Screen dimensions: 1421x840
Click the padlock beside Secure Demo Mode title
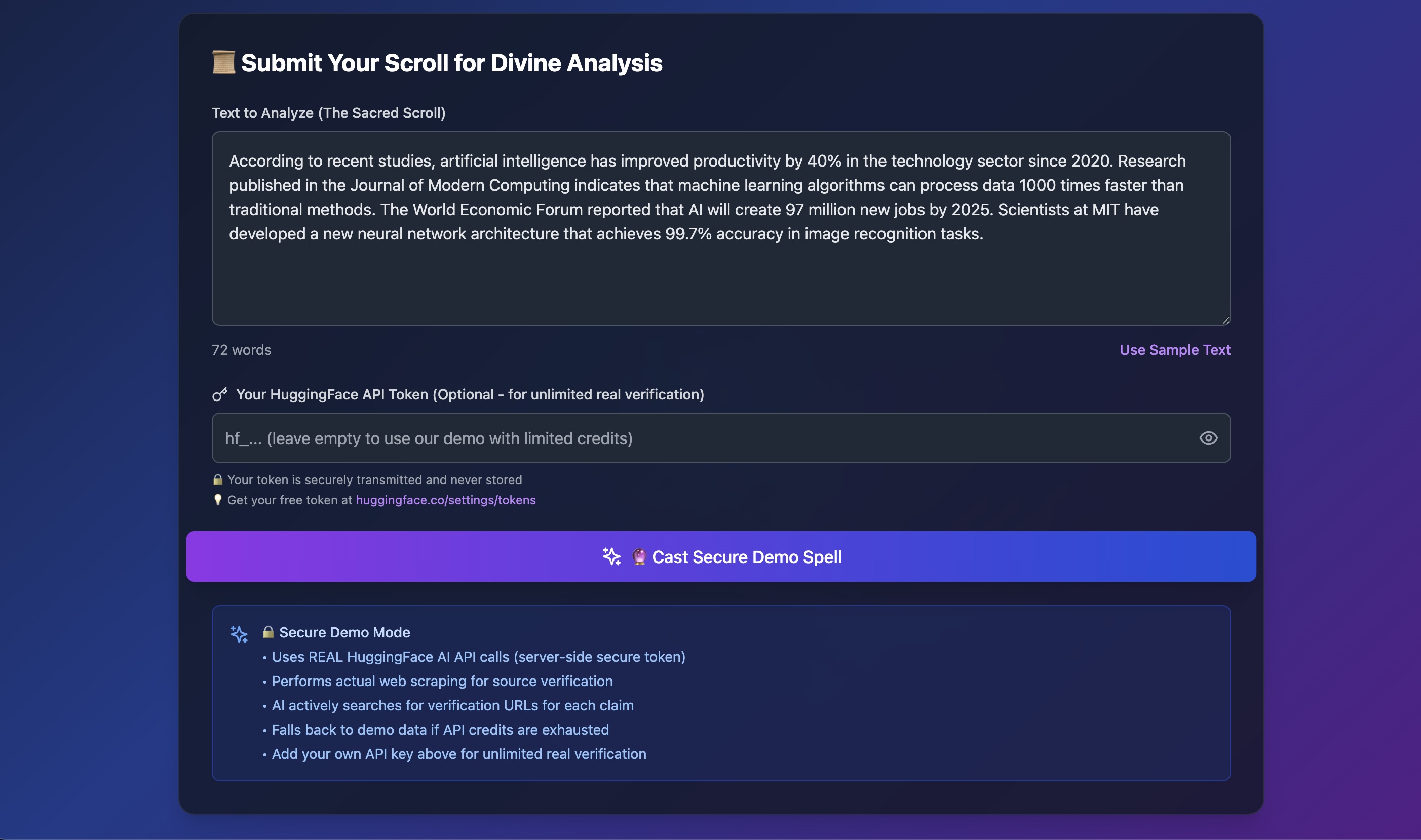click(268, 632)
